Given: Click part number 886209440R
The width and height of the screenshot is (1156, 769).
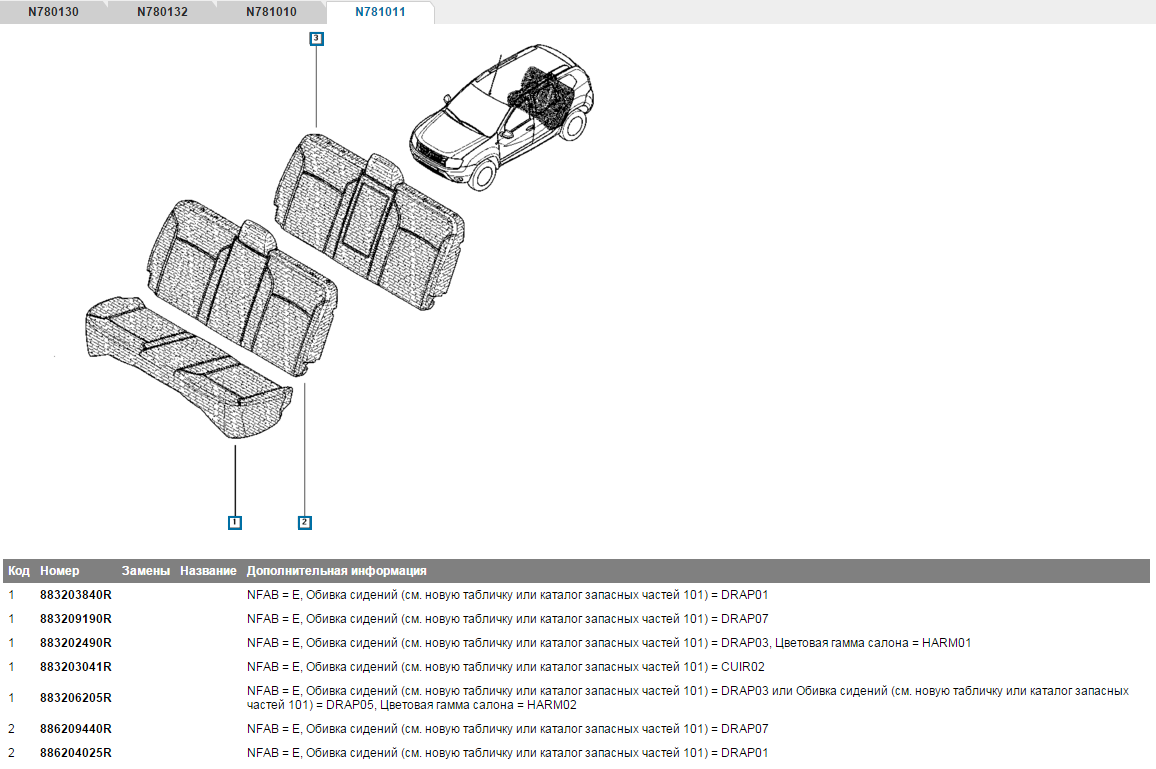Looking at the screenshot, I should pyautogui.click(x=75, y=729).
